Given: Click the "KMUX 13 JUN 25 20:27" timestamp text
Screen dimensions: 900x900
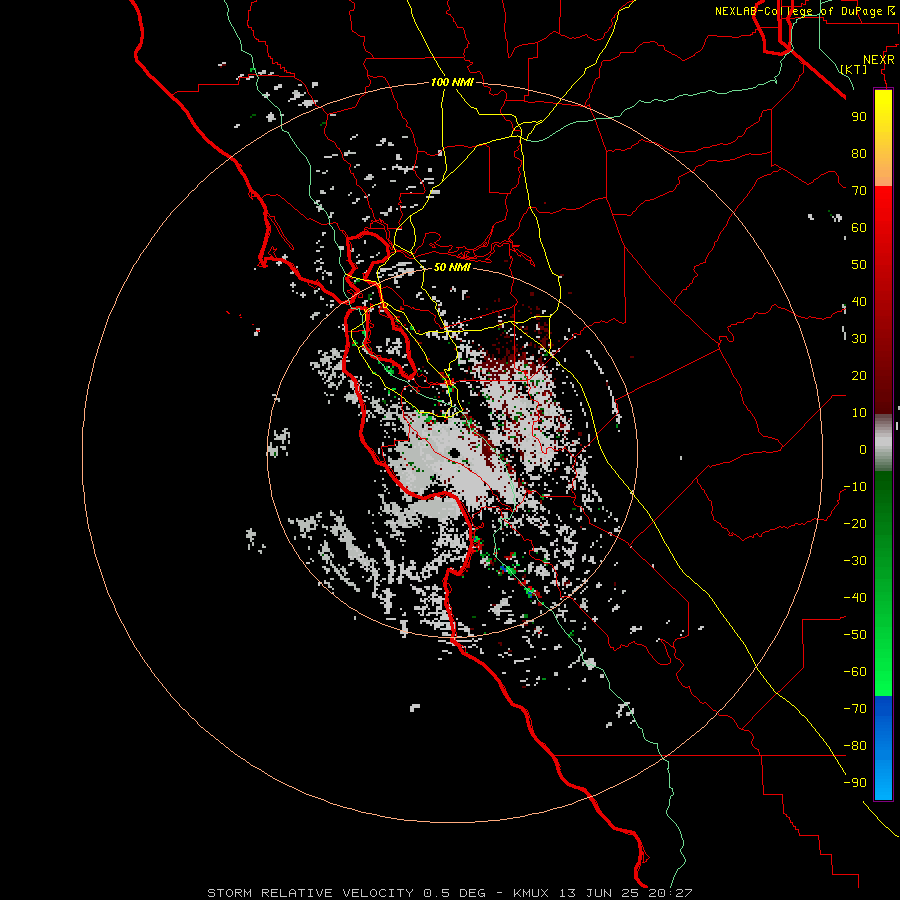Looking at the screenshot, I should tap(603, 893).
